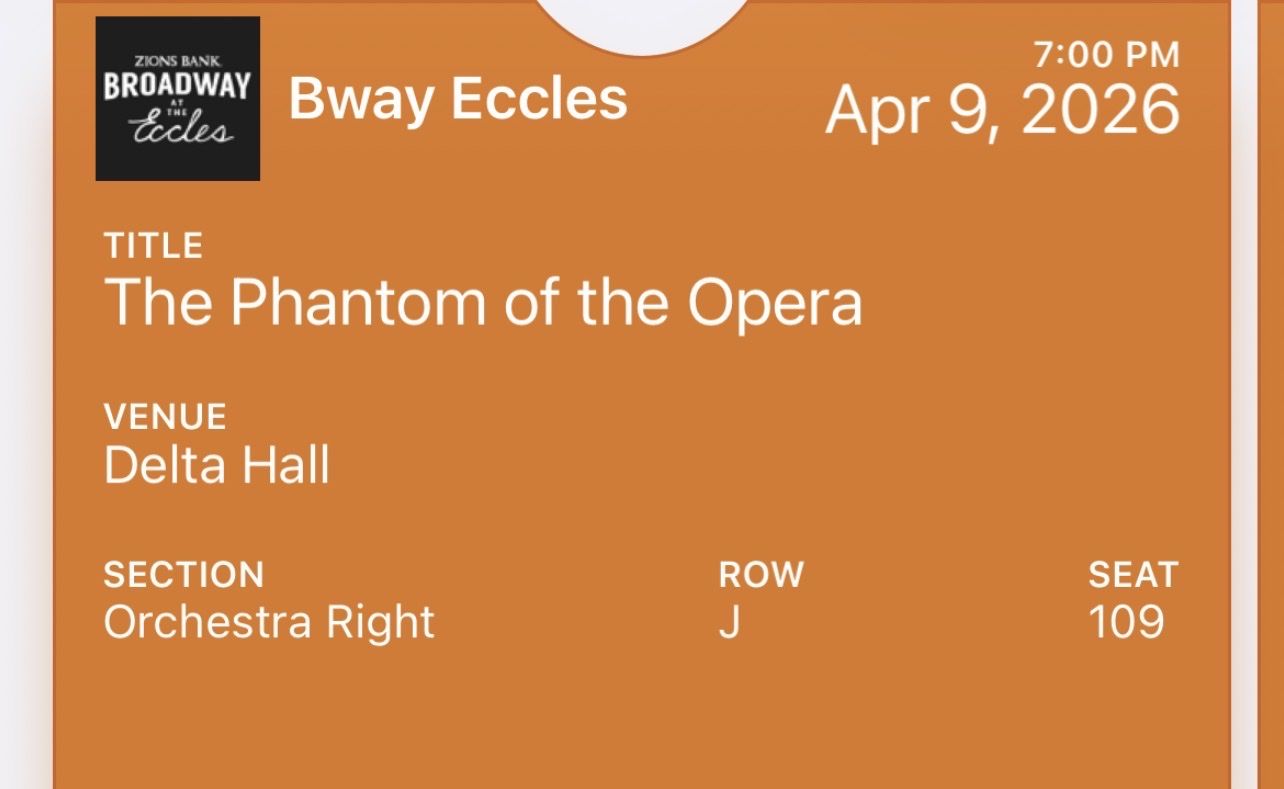This screenshot has width=1284, height=789.
Task: Tap the SECTION field label
Action: pyautogui.click(x=184, y=575)
